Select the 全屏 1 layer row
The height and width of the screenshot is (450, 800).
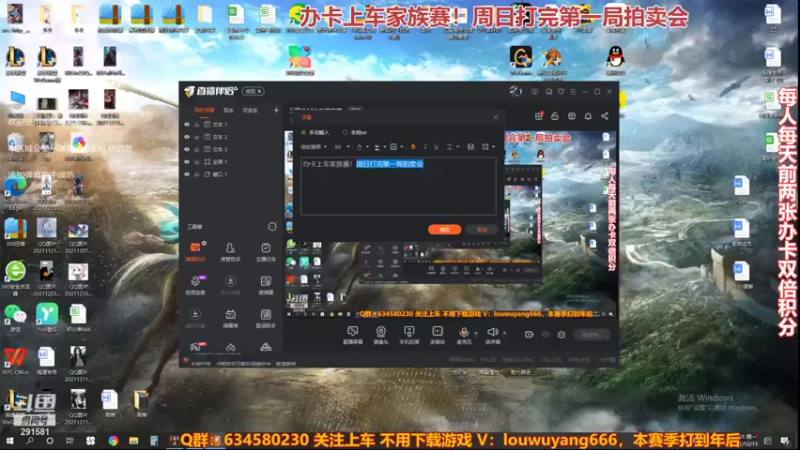click(x=233, y=162)
